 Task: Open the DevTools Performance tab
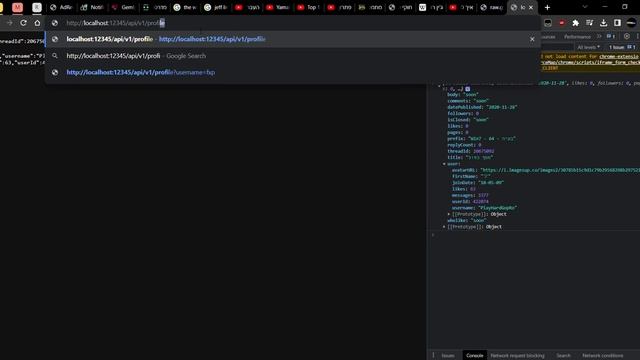point(577,37)
